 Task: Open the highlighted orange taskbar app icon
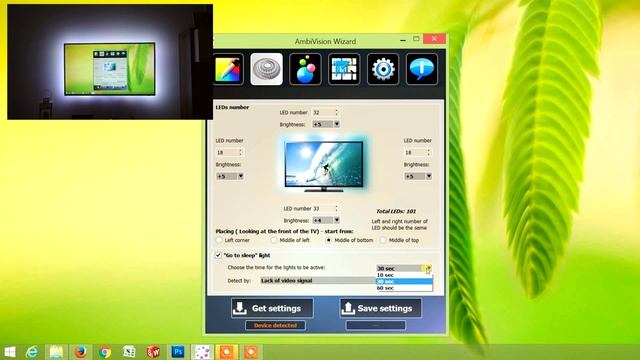coord(227,352)
